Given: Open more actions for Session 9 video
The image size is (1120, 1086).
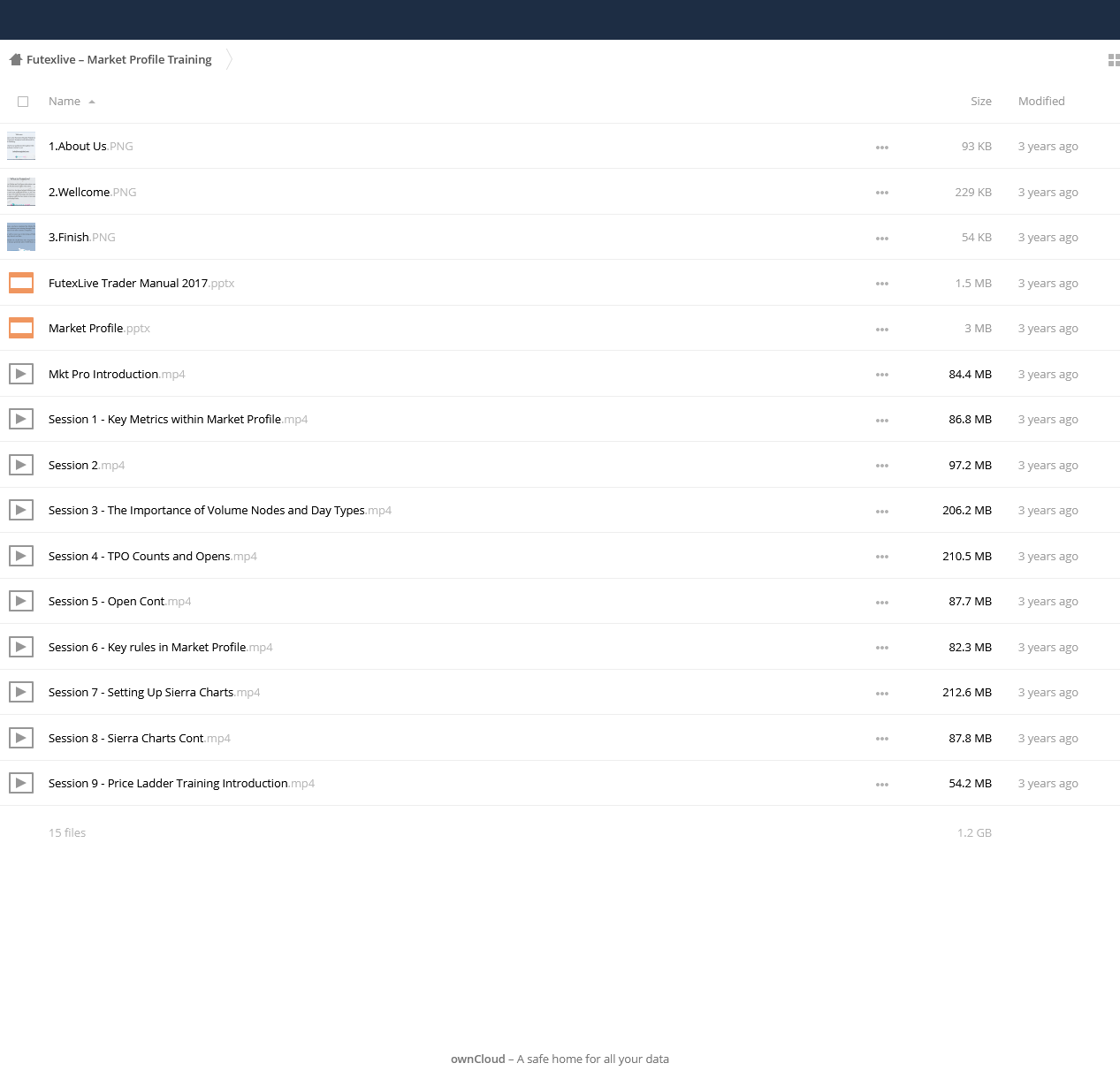Looking at the screenshot, I should click(x=882, y=785).
